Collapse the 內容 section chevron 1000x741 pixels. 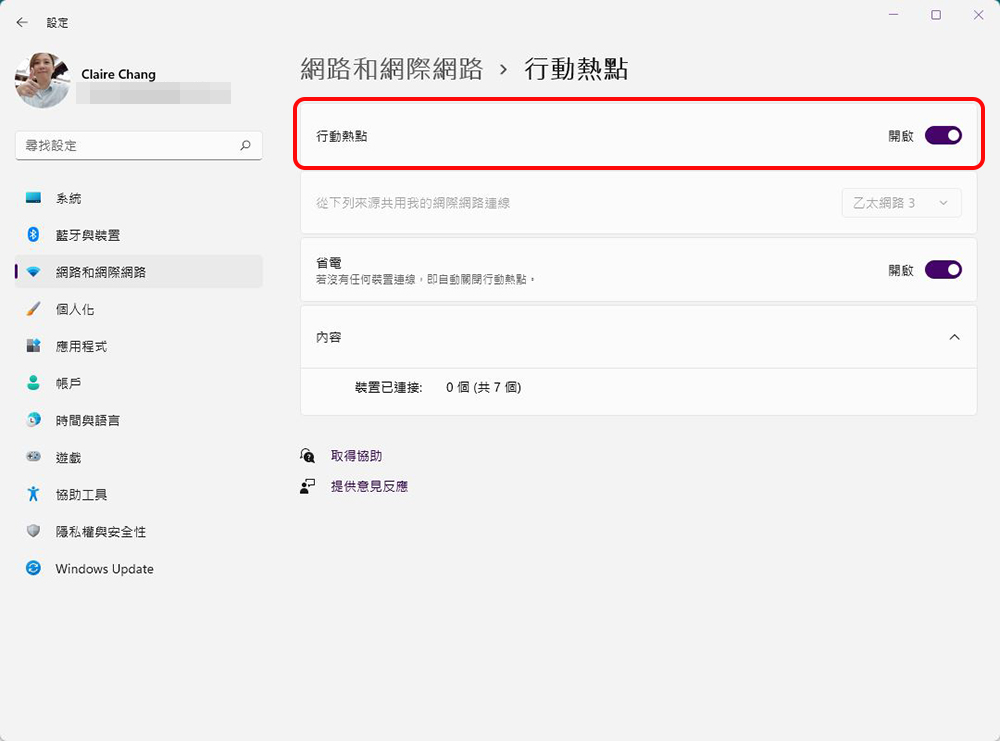point(954,337)
